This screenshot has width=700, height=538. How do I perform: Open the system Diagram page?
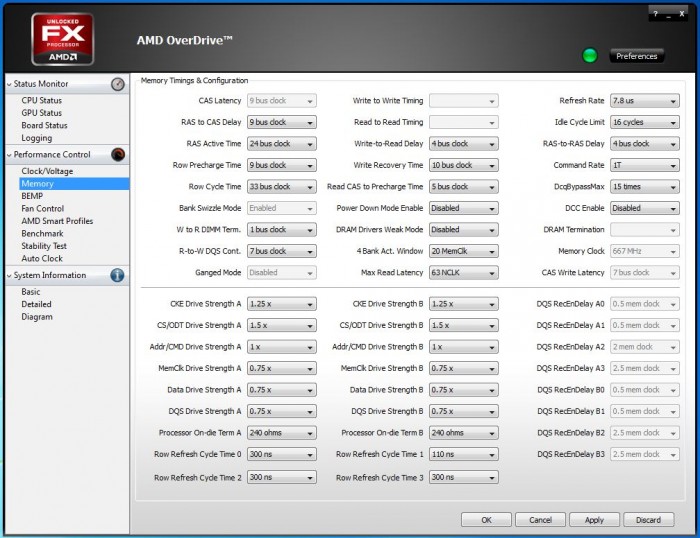[x=37, y=317]
